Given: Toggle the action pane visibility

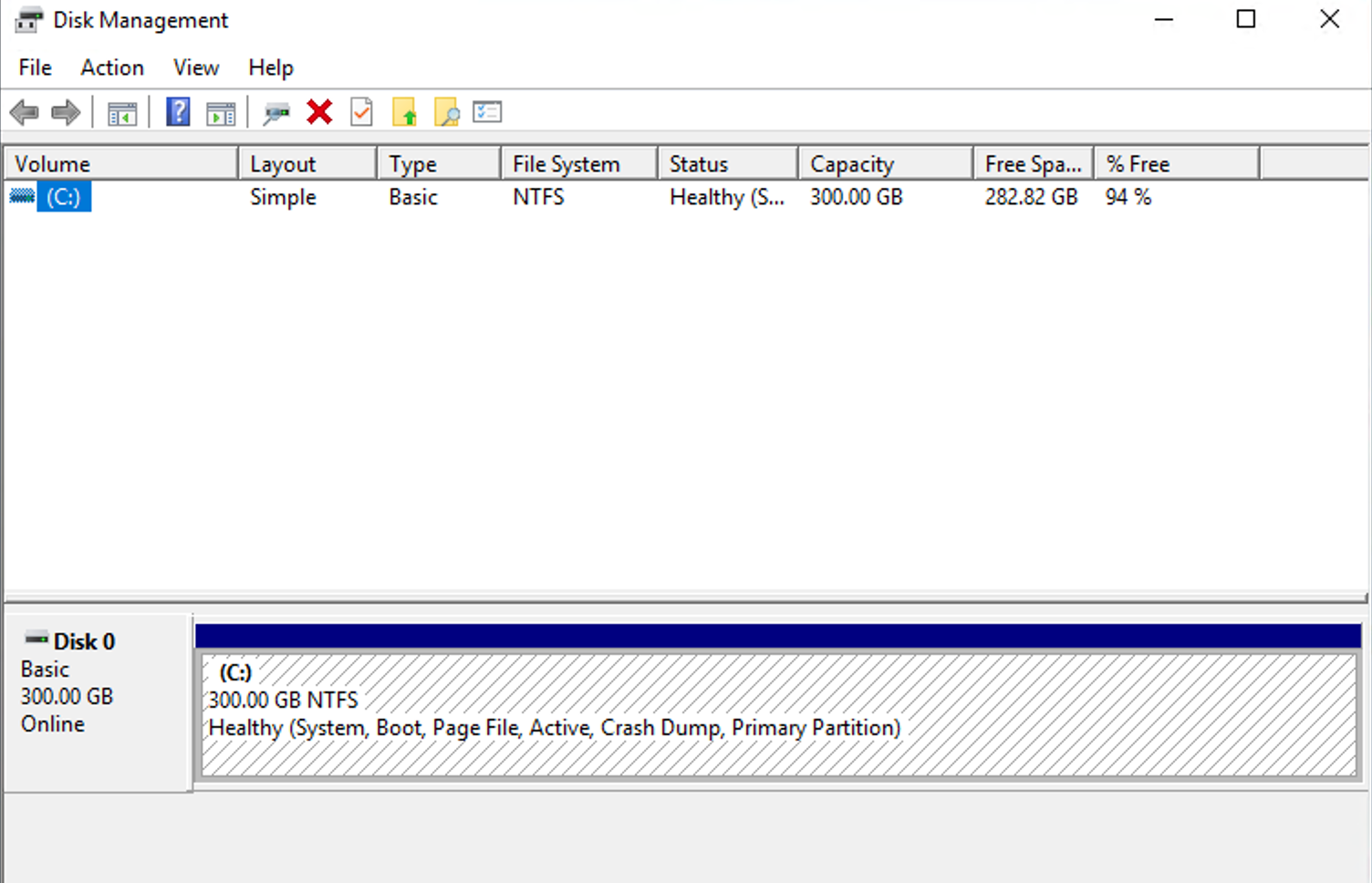Looking at the screenshot, I should coord(219,111).
